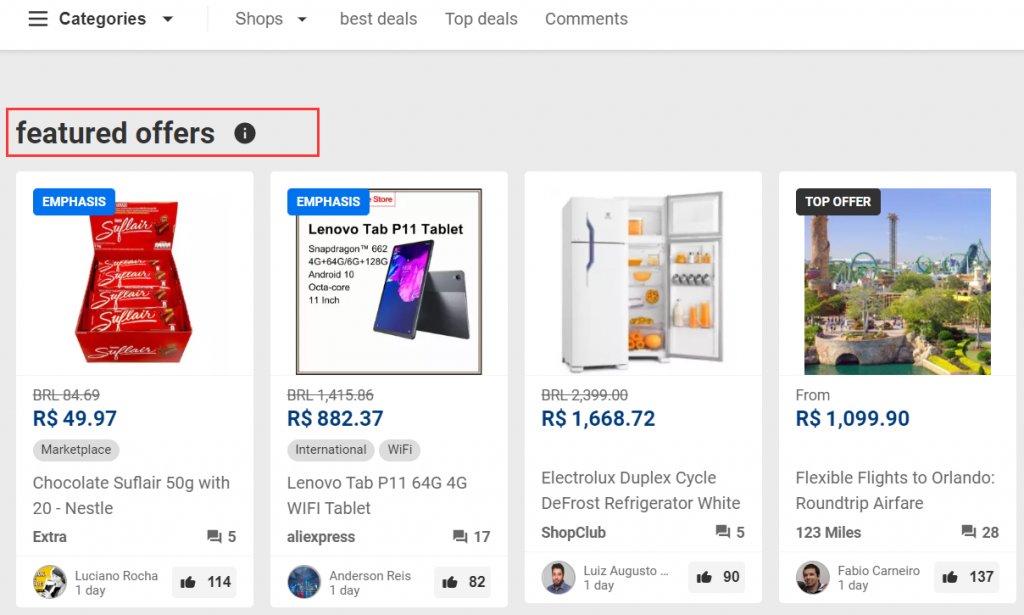Click the EMPHASIS badge on Suflair card
1024x615 pixels.
[74, 202]
